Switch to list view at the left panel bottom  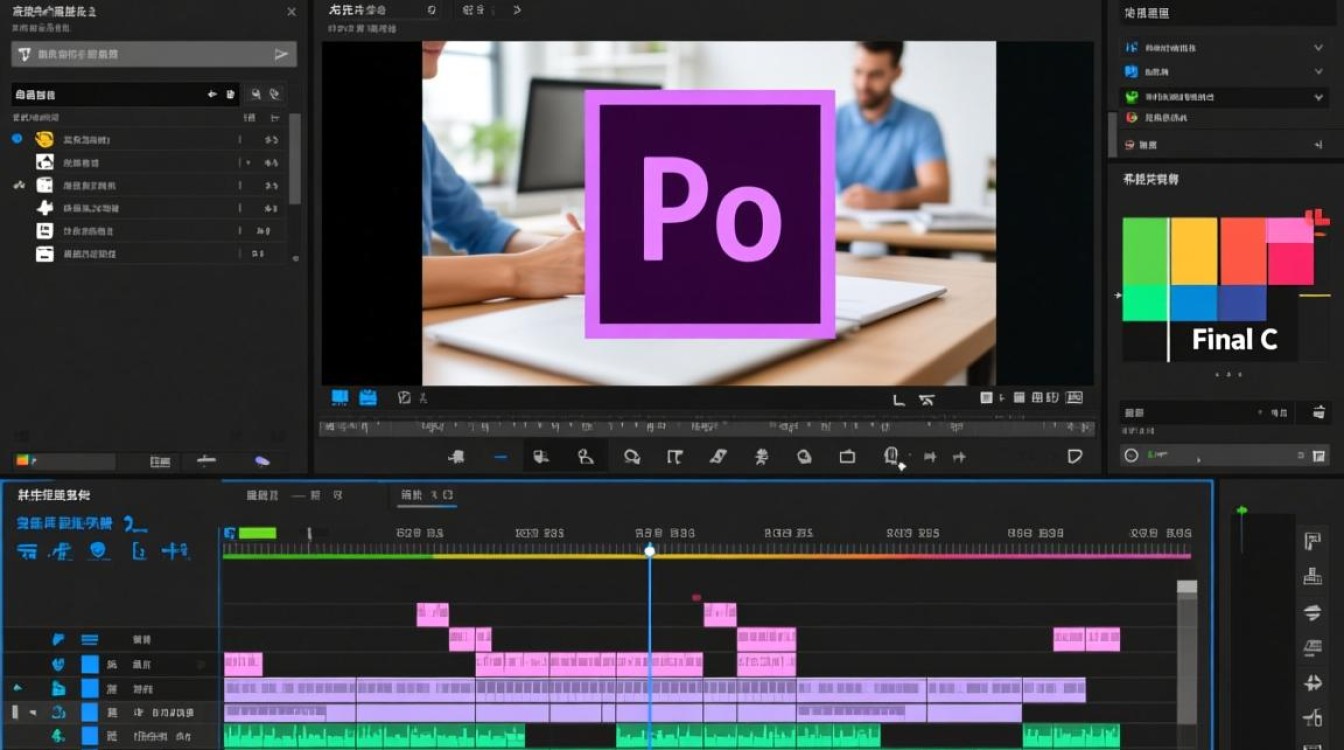pos(160,461)
